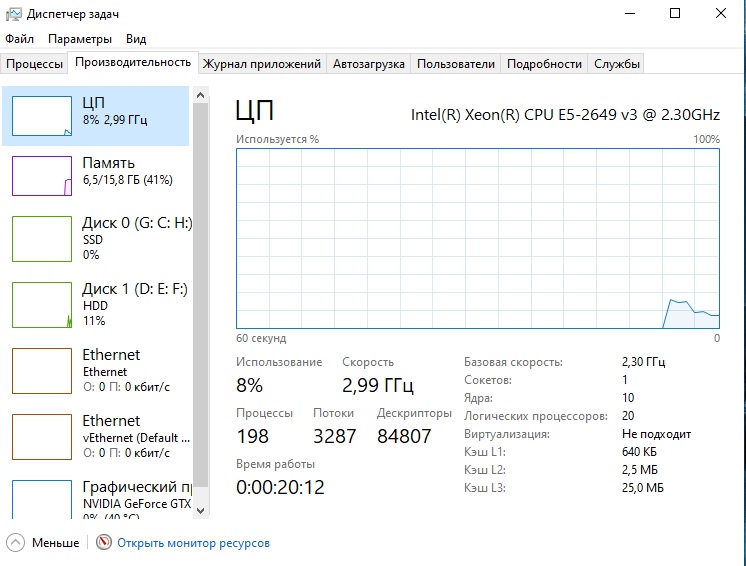
Task: Select the ЦП mini graph thumbnail
Action: click(42, 116)
